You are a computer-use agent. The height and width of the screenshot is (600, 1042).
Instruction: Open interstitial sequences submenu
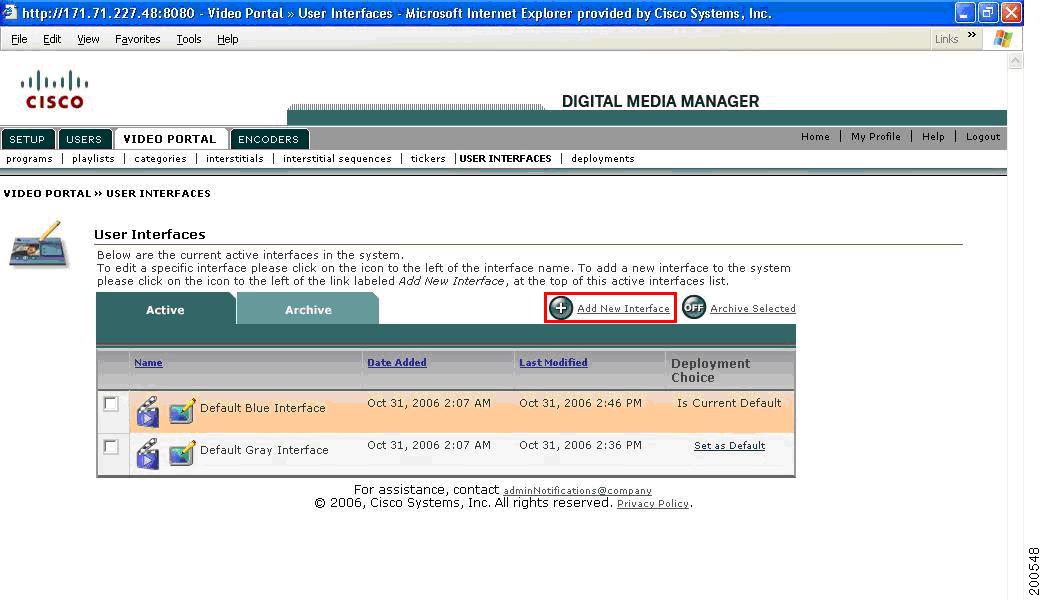pos(337,159)
